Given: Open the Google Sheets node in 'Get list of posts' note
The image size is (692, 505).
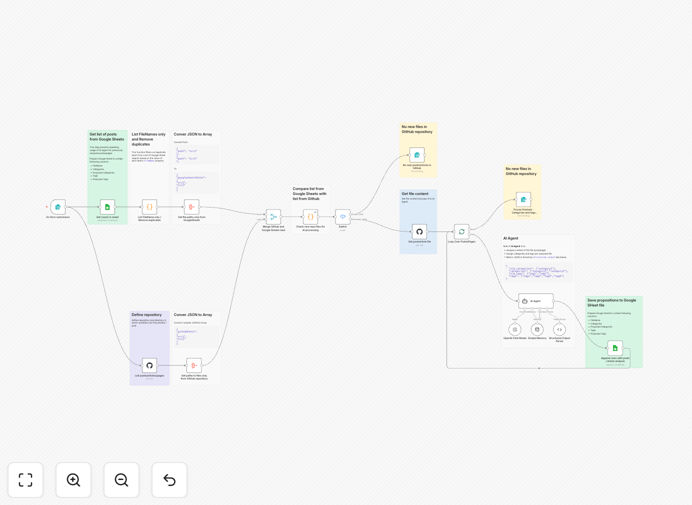Looking at the screenshot, I should [107, 207].
